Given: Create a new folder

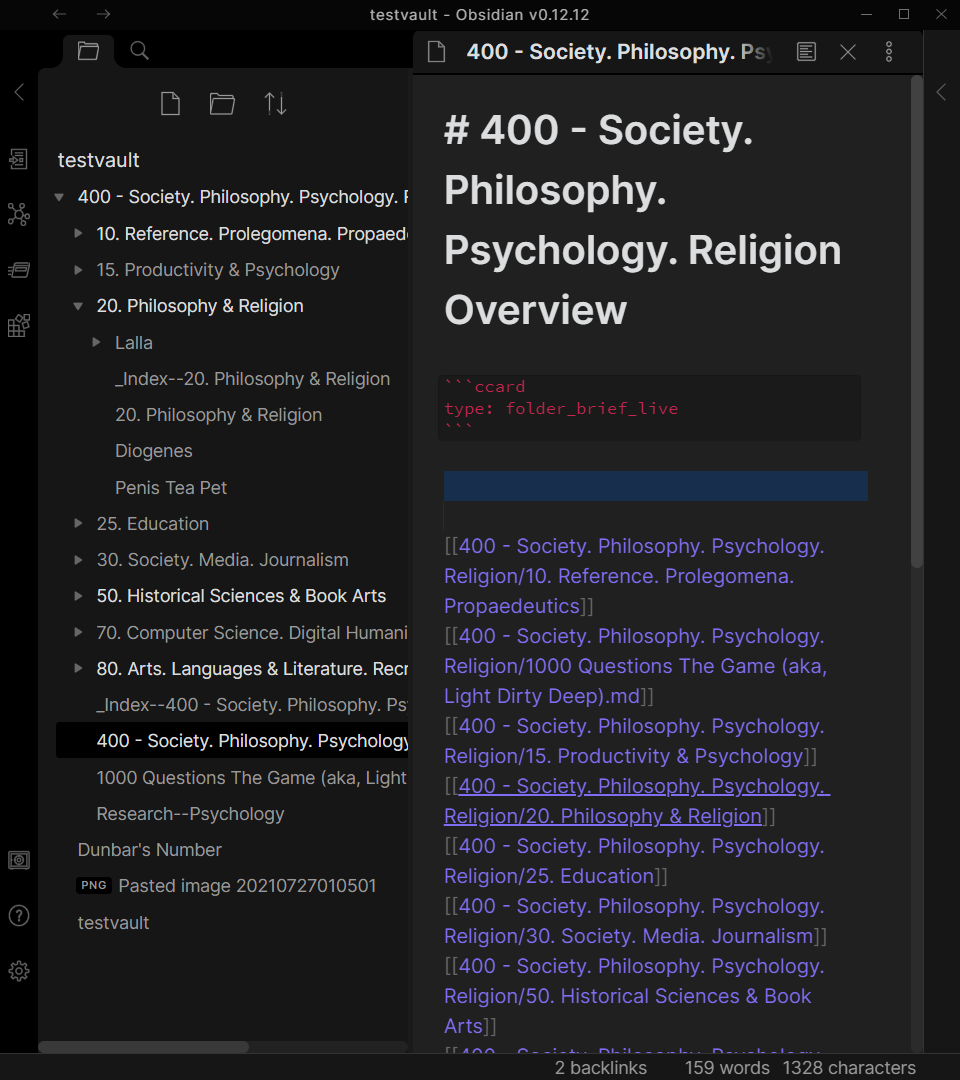Looking at the screenshot, I should [x=222, y=104].
